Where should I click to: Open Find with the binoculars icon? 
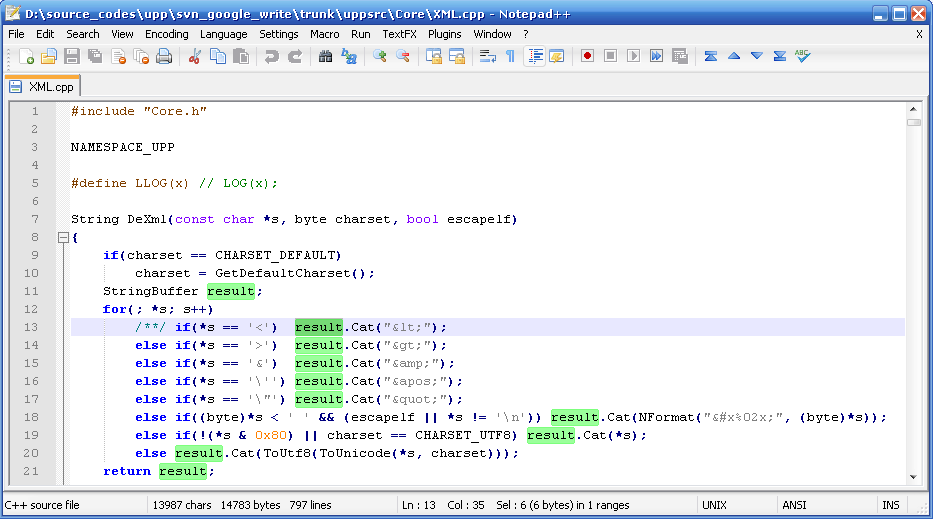325,57
